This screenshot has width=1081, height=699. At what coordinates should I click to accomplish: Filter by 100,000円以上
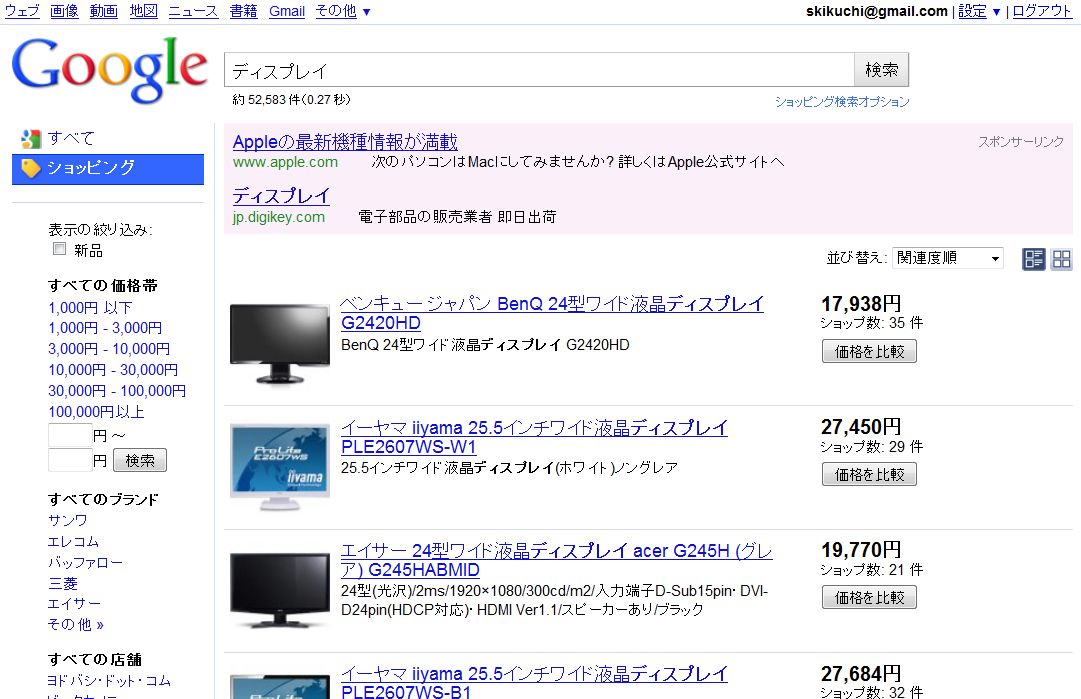click(x=96, y=412)
